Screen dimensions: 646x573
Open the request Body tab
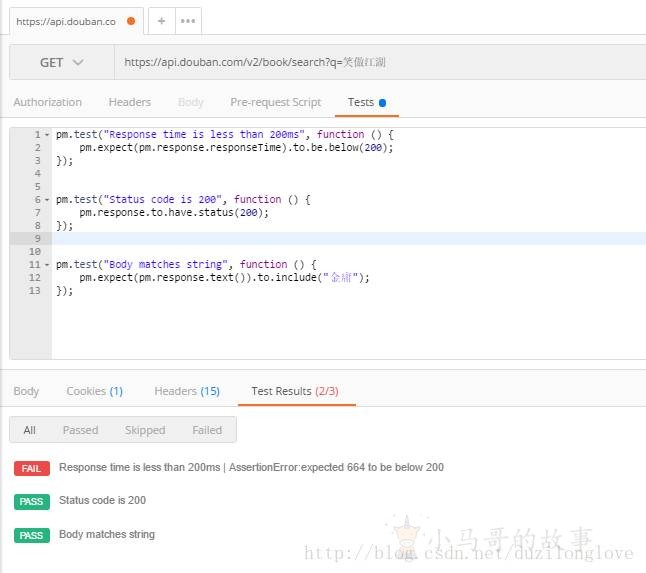pos(191,102)
